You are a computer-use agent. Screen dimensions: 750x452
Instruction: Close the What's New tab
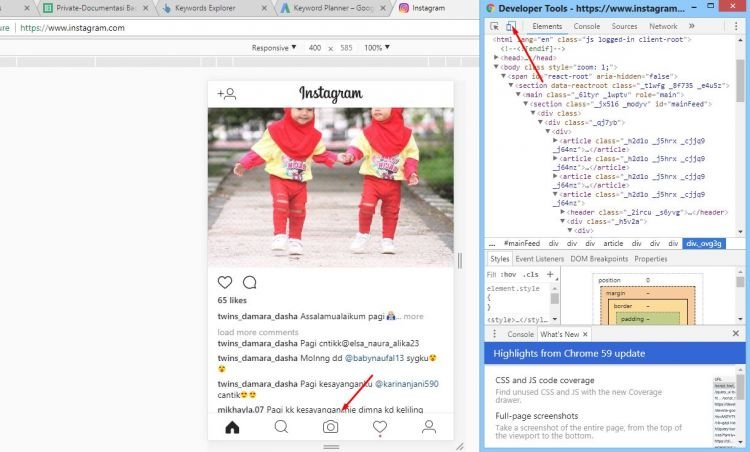pos(585,334)
